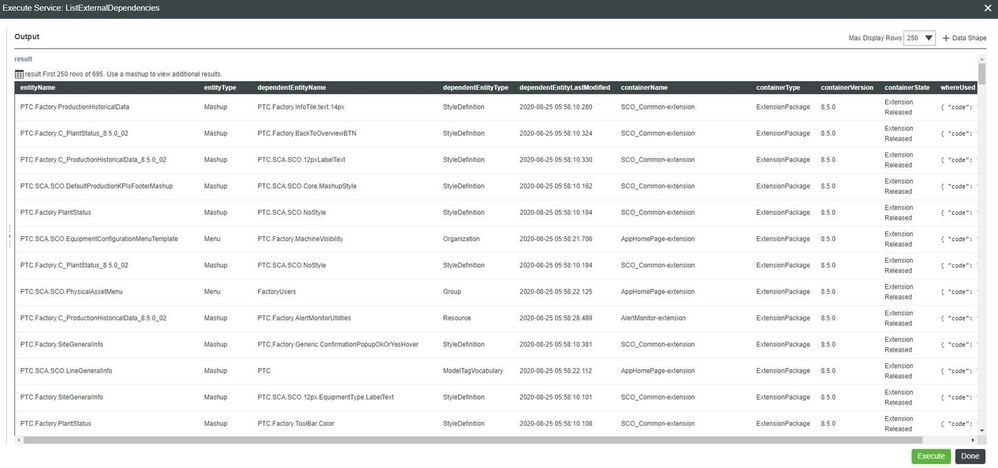Click the Resource type cell

[x=456, y=318]
